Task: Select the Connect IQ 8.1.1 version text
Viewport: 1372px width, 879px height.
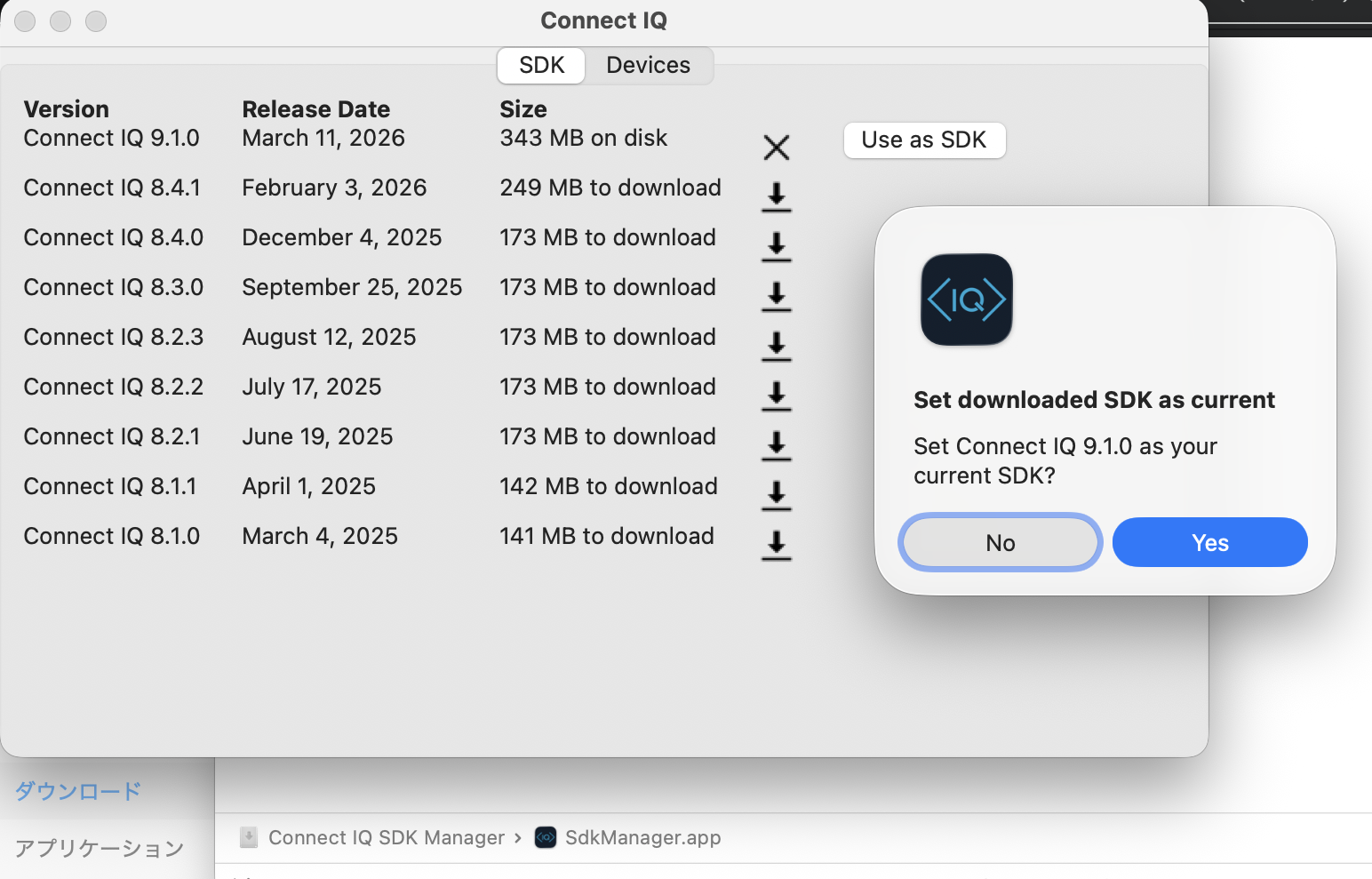Action: (110, 486)
